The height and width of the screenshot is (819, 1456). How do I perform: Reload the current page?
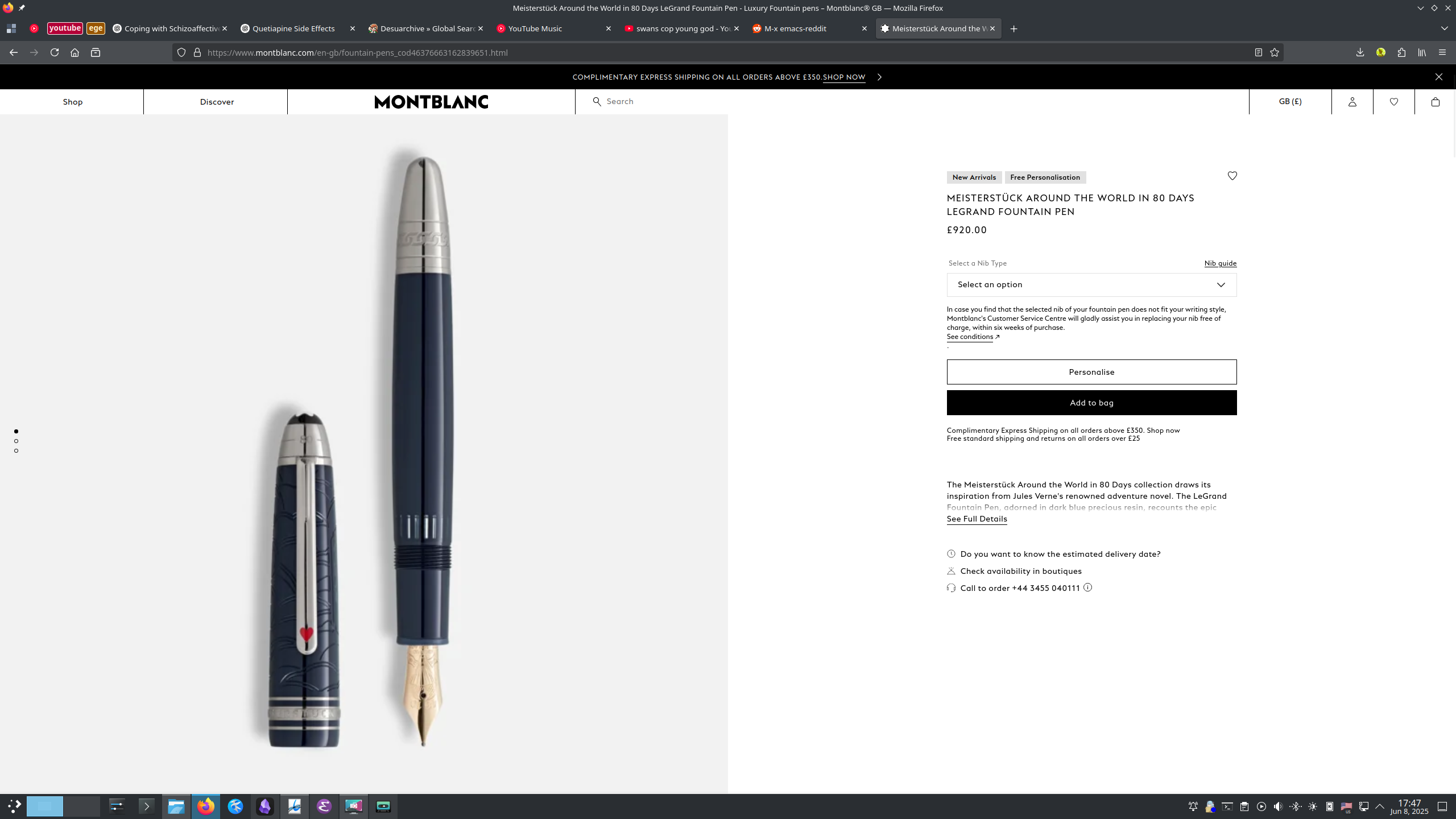pos(55,52)
